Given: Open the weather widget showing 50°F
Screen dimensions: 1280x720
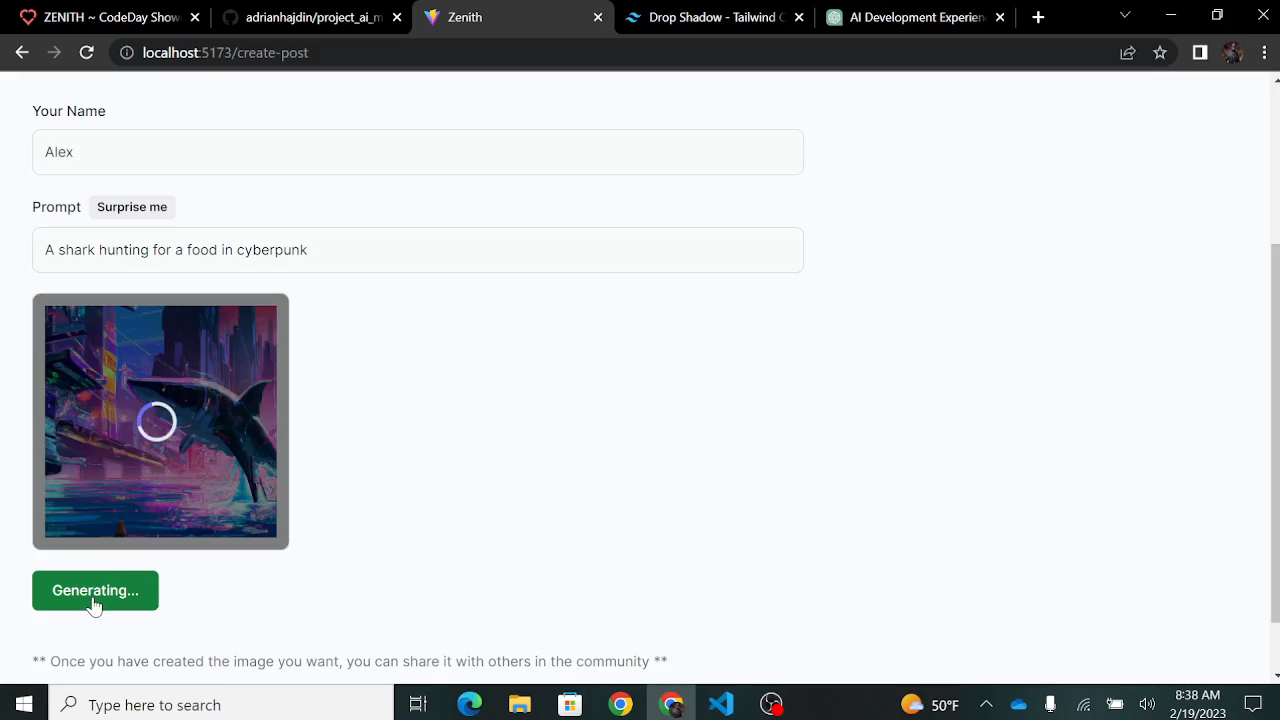Looking at the screenshot, I should click(930, 704).
